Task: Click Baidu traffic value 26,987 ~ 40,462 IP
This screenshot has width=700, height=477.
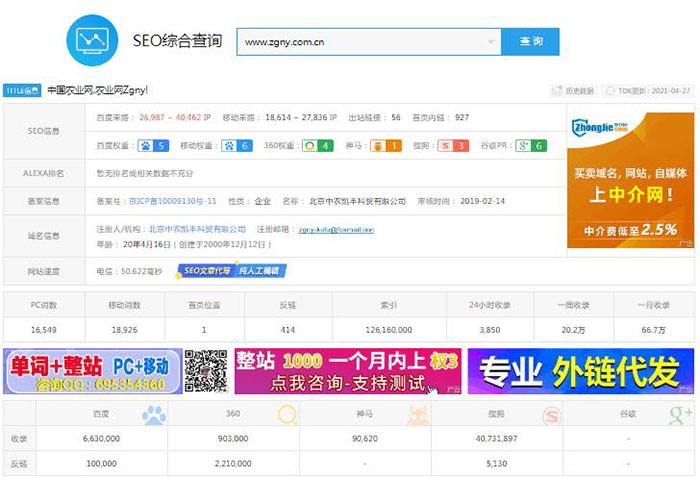Action: (175, 117)
